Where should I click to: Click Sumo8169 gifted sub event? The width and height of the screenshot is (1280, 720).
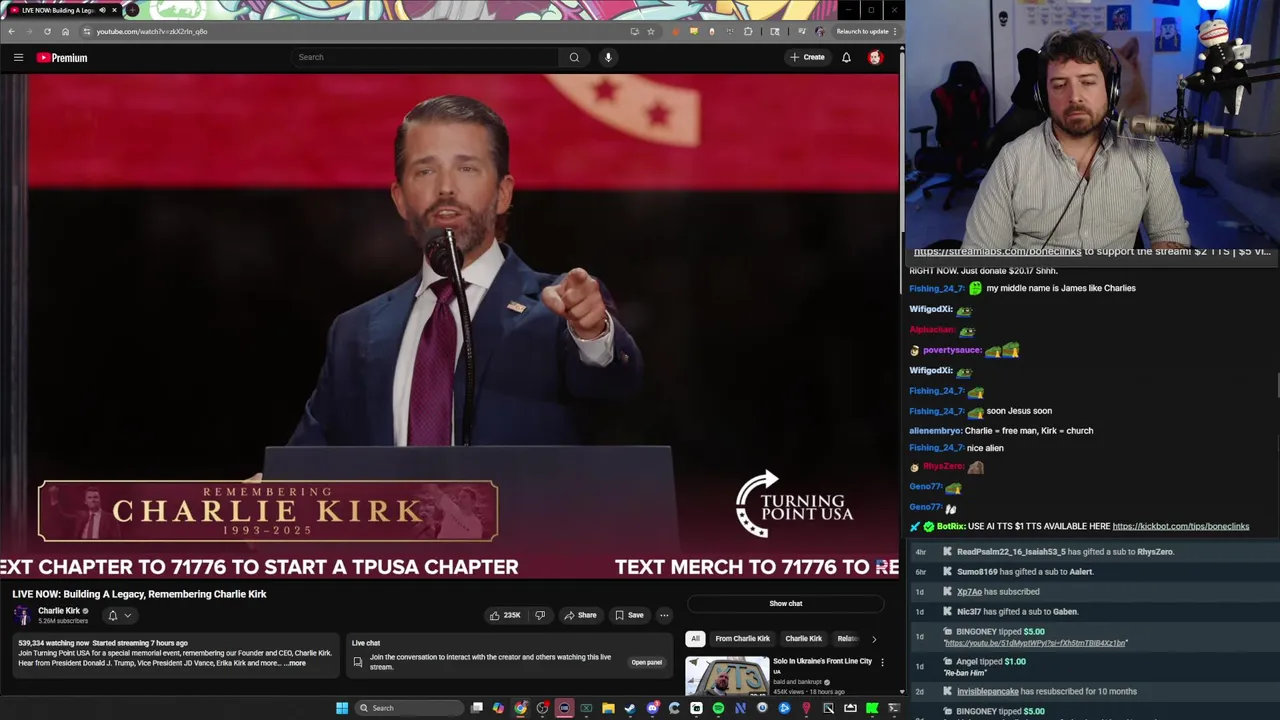click(x=1025, y=571)
